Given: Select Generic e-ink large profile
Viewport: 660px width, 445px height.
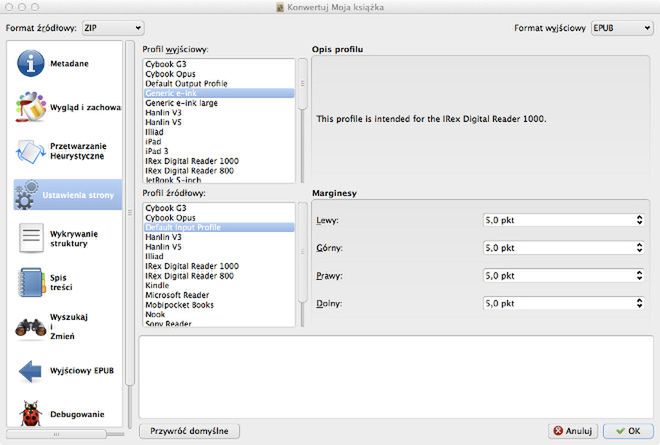Looking at the screenshot, I should [219, 103].
